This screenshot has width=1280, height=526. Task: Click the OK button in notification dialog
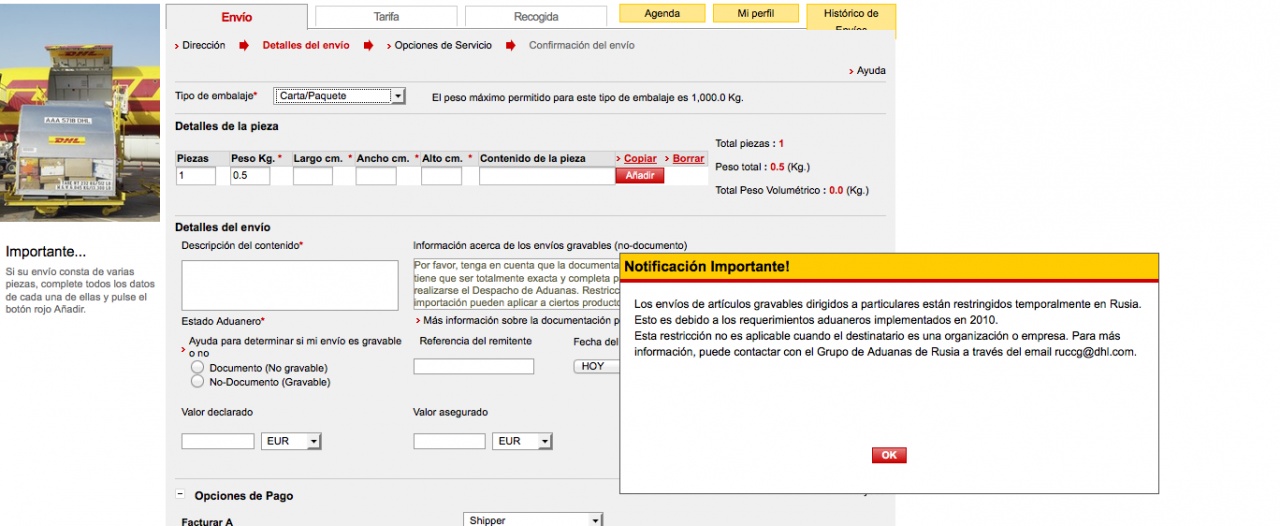tap(888, 455)
